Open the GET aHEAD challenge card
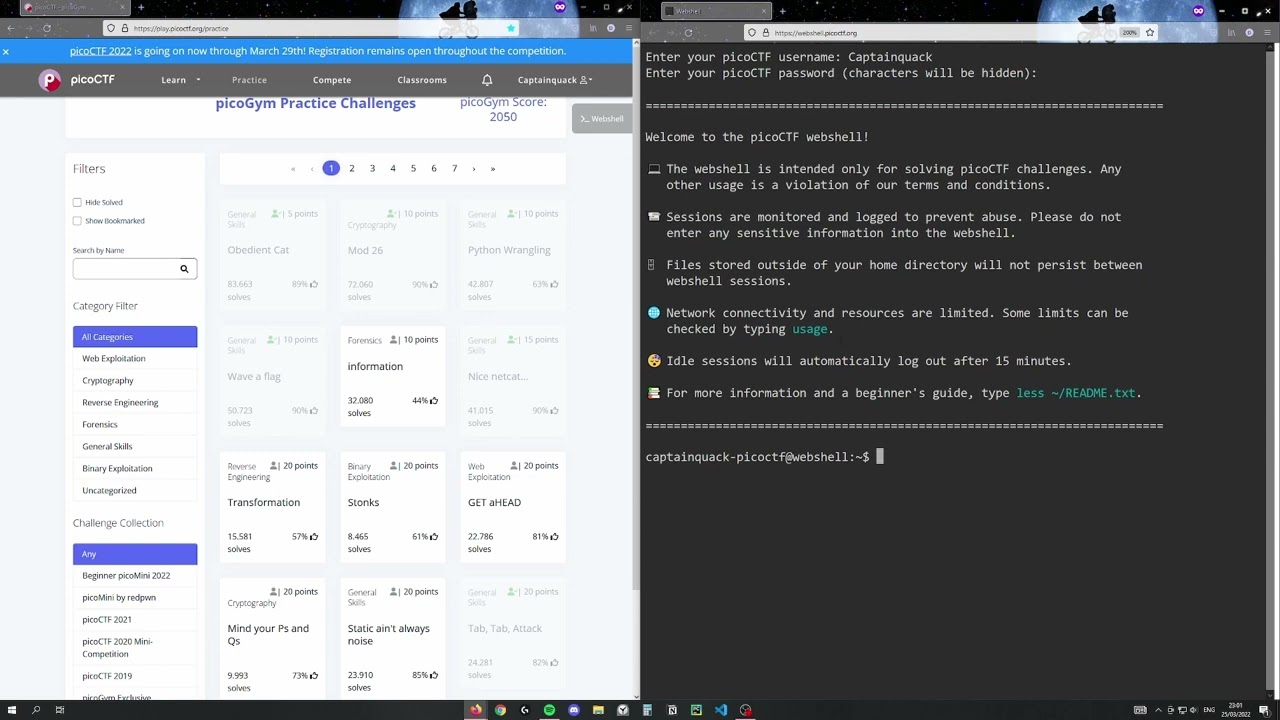The height and width of the screenshot is (720, 1280). 513,508
